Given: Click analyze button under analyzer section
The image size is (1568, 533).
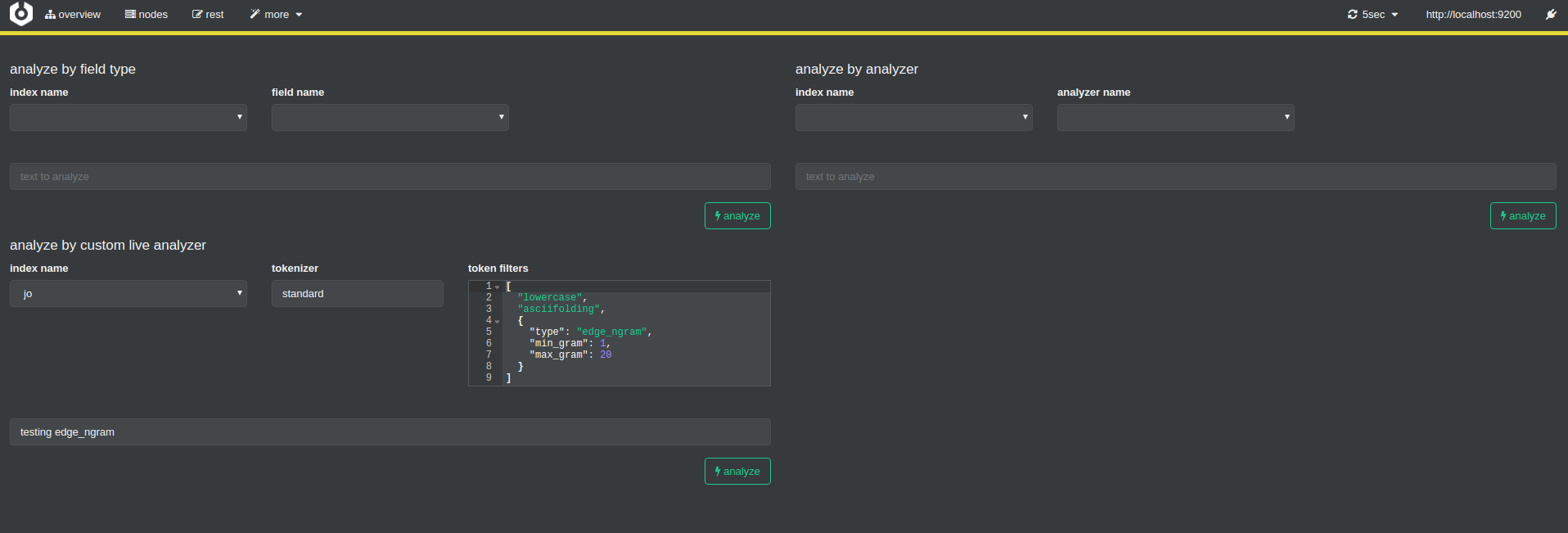Looking at the screenshot, I should pos(1523,216).
